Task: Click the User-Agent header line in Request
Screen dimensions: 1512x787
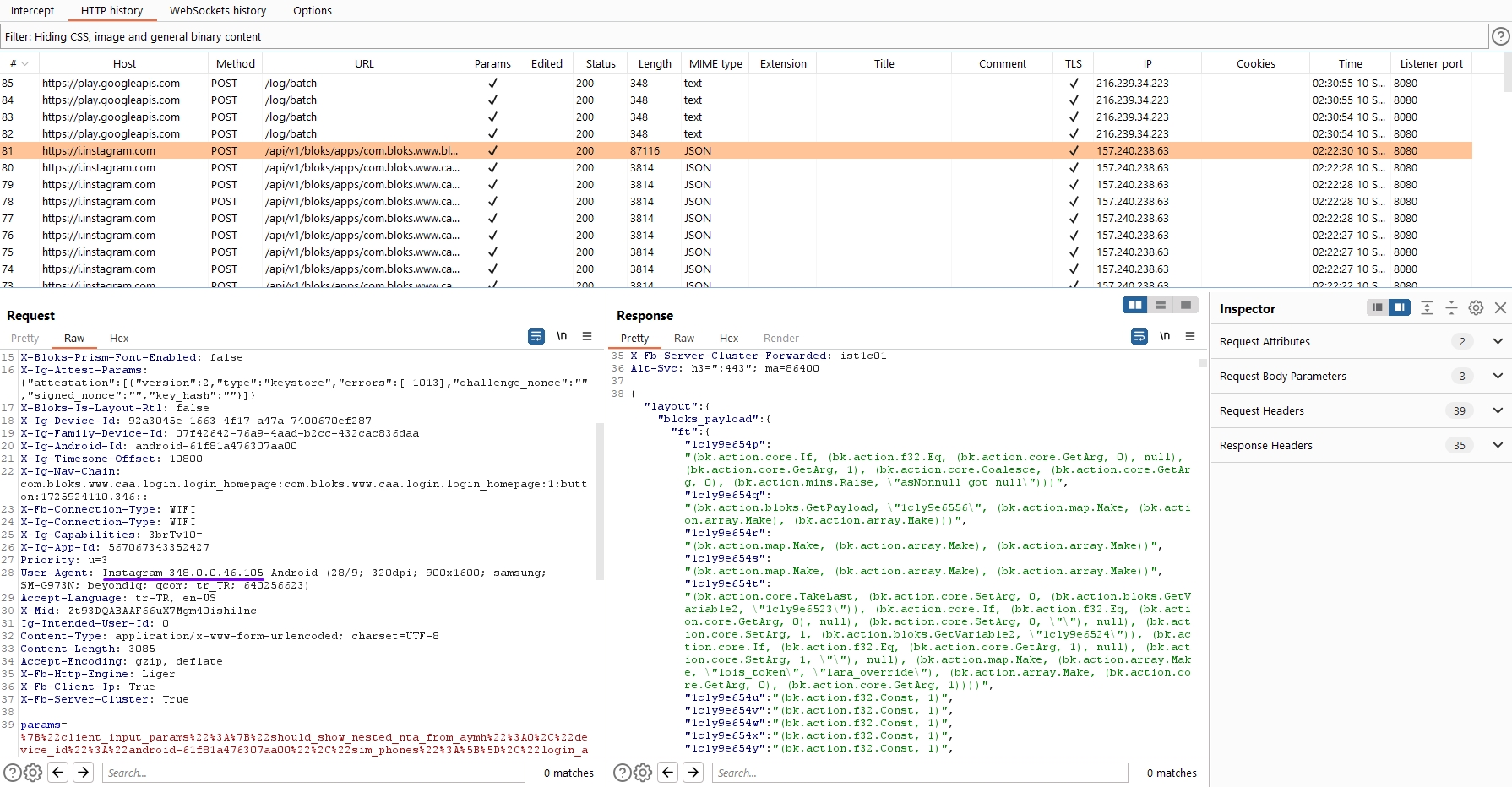Action: tap(284, 578)
